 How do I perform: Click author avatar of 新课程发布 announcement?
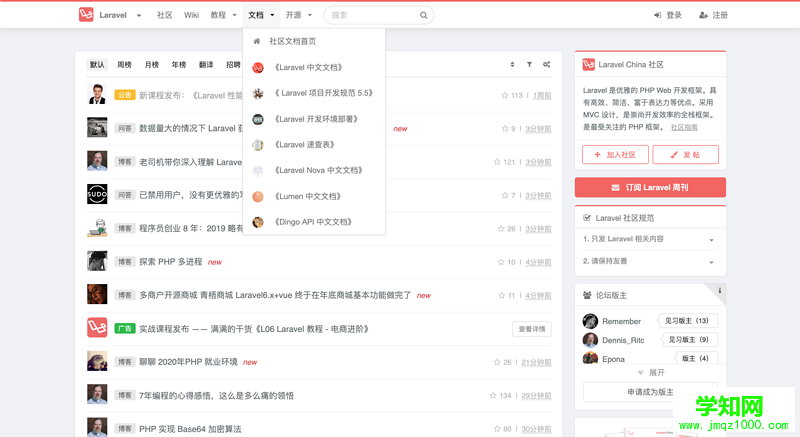(x=97, y=94)
